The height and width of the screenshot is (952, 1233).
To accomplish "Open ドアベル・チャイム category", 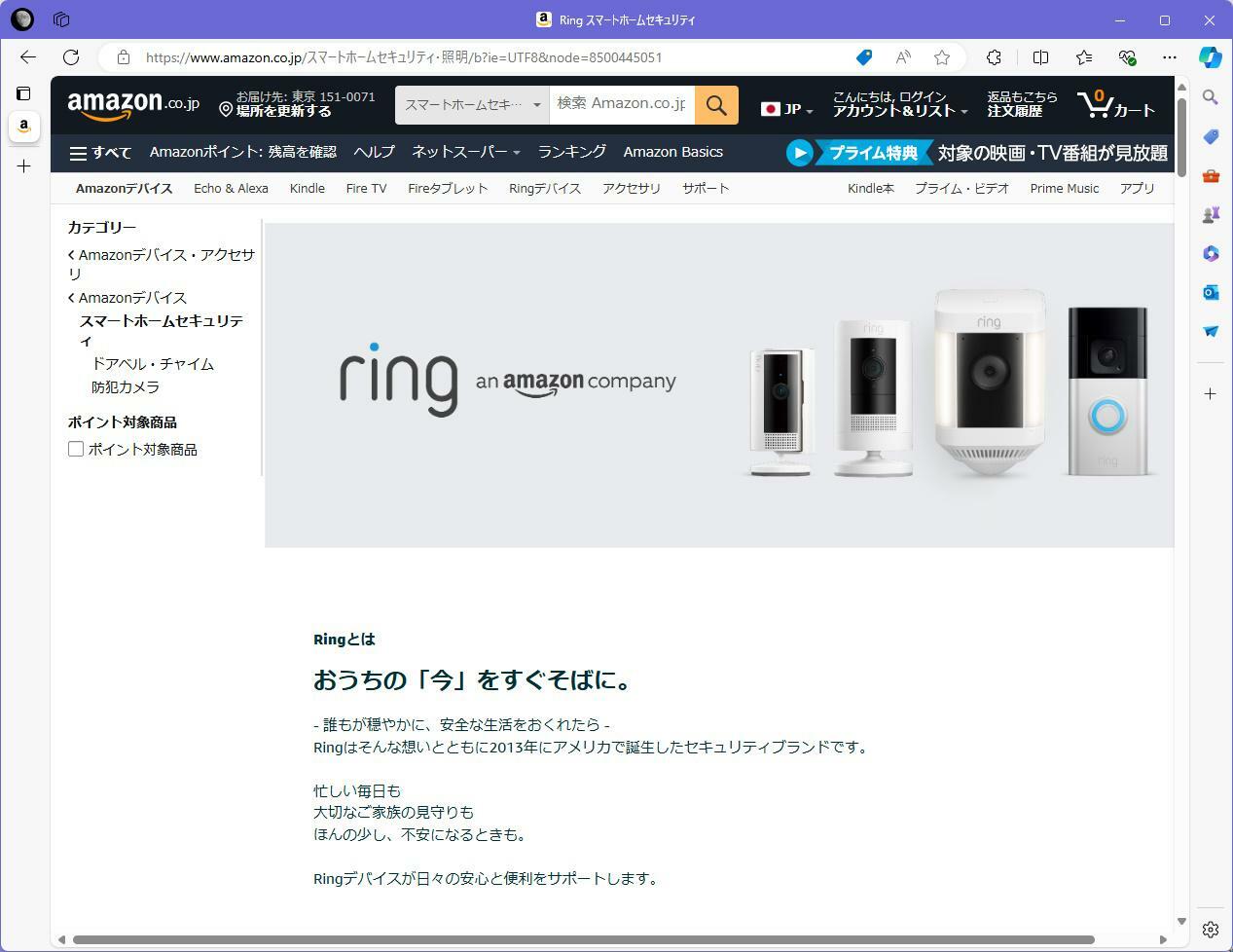I will click(x=153, y=363).
